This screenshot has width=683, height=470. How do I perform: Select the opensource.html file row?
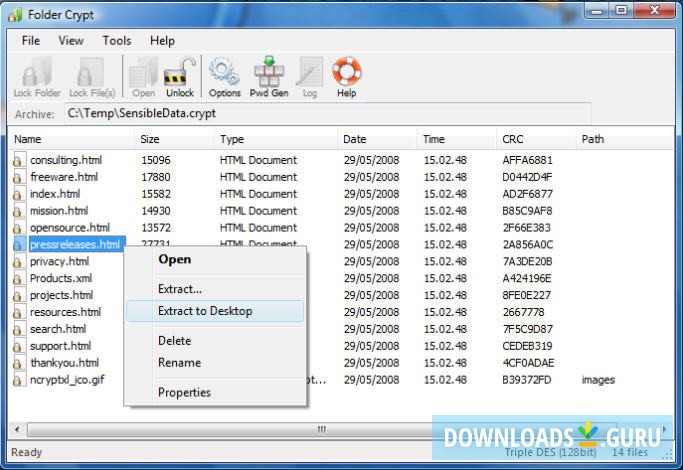tap(341, 228)
